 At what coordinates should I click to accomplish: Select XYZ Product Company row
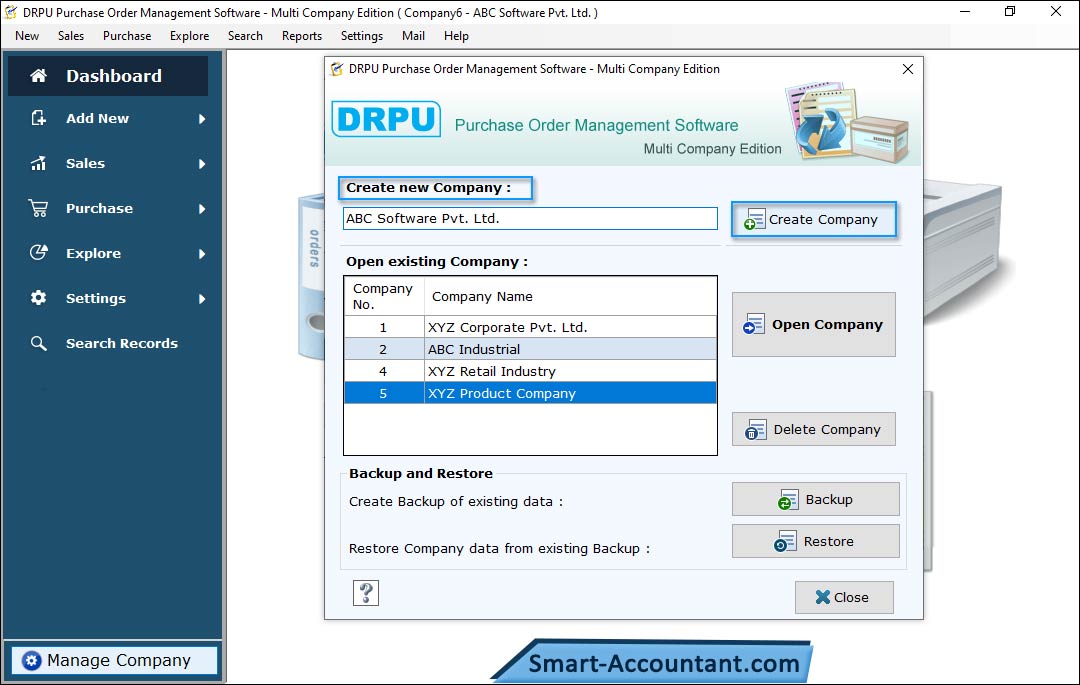point(530,393)
